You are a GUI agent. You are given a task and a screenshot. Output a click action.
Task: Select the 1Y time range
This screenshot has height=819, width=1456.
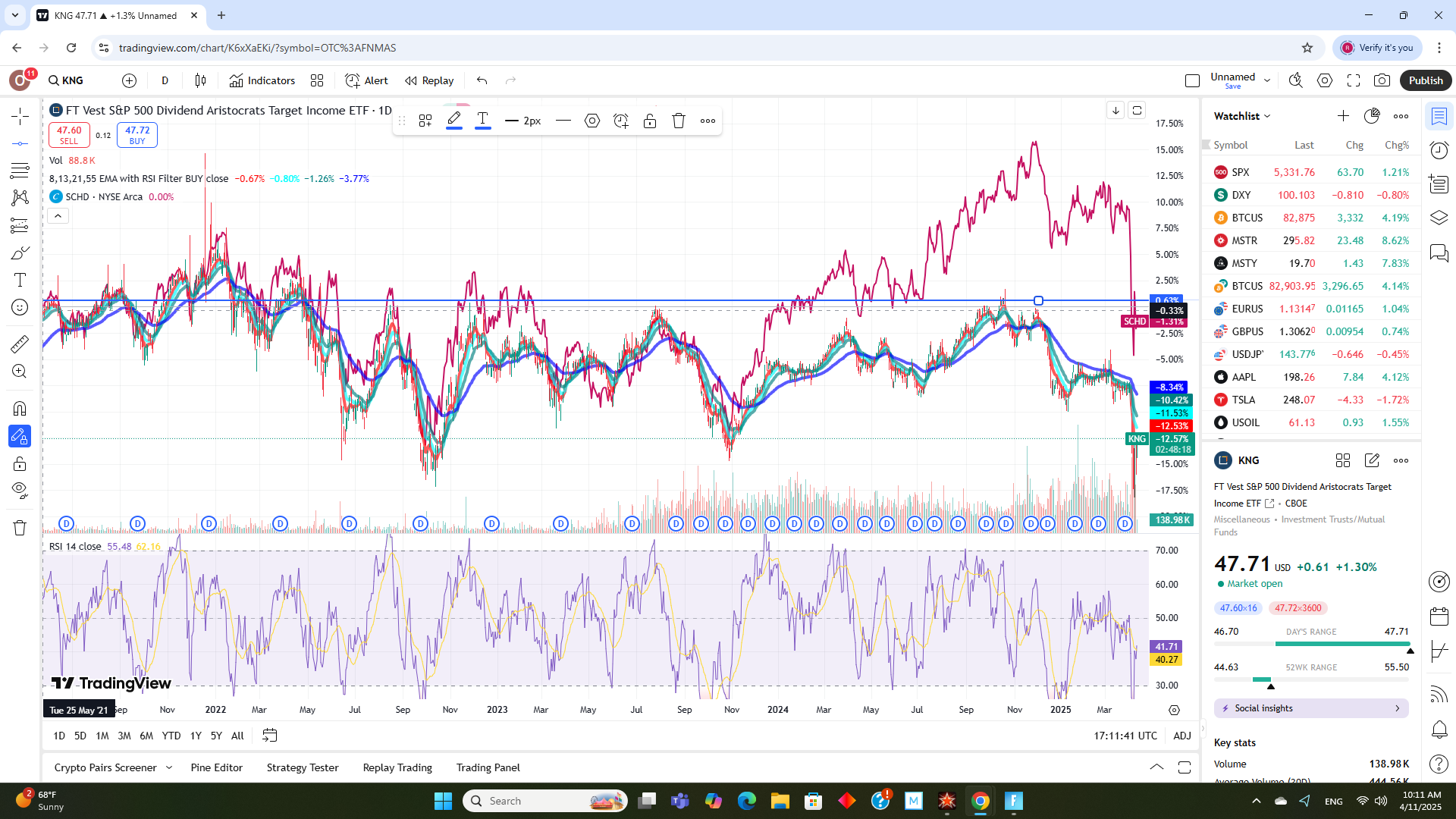coord(196,736)
